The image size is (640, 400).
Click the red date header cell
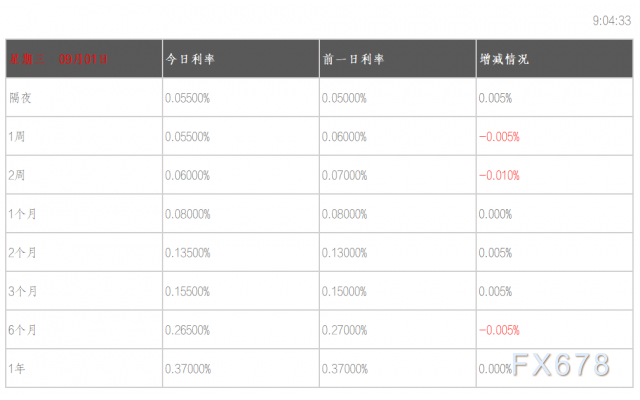coord(59,60)
